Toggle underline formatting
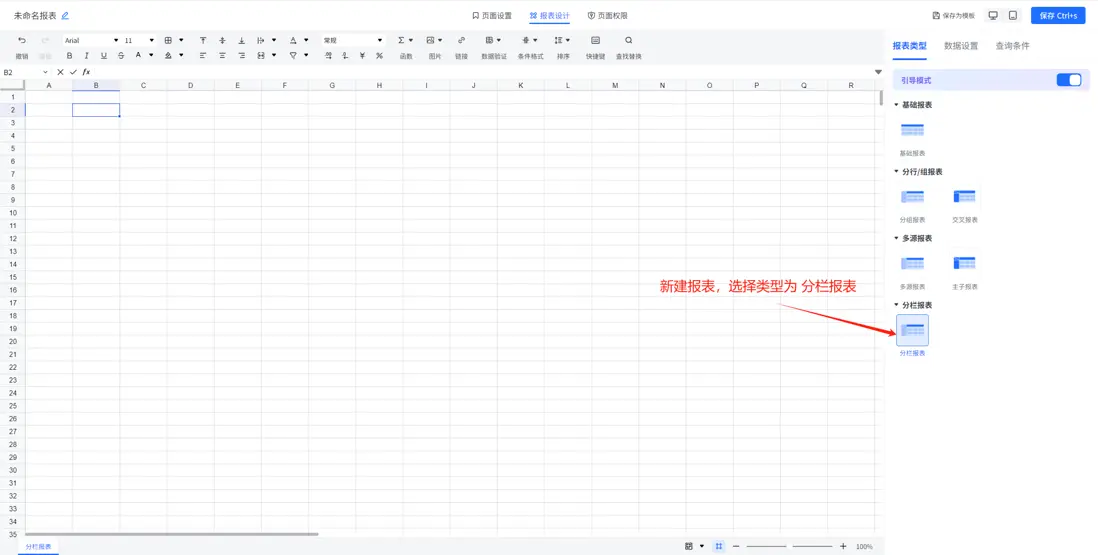 pyautogui.click(x=104, y=55)
